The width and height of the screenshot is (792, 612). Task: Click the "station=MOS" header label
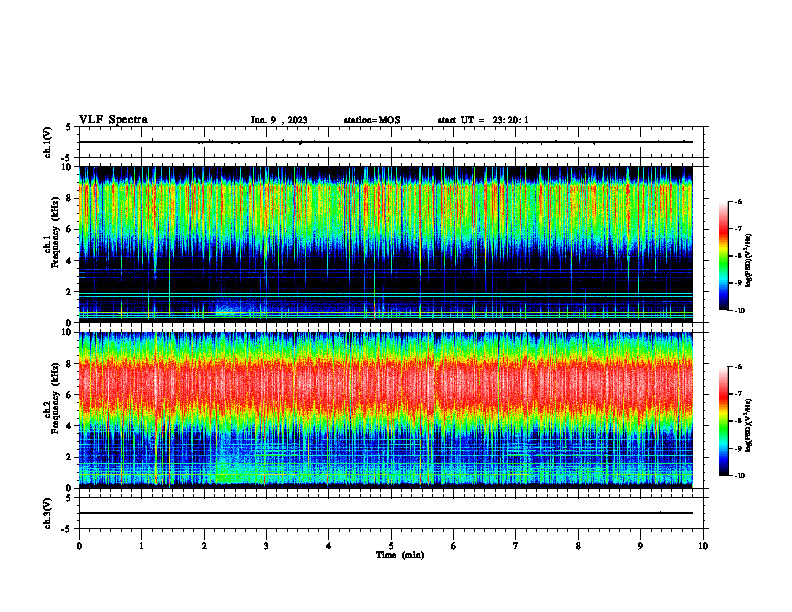tap(372, 120)
